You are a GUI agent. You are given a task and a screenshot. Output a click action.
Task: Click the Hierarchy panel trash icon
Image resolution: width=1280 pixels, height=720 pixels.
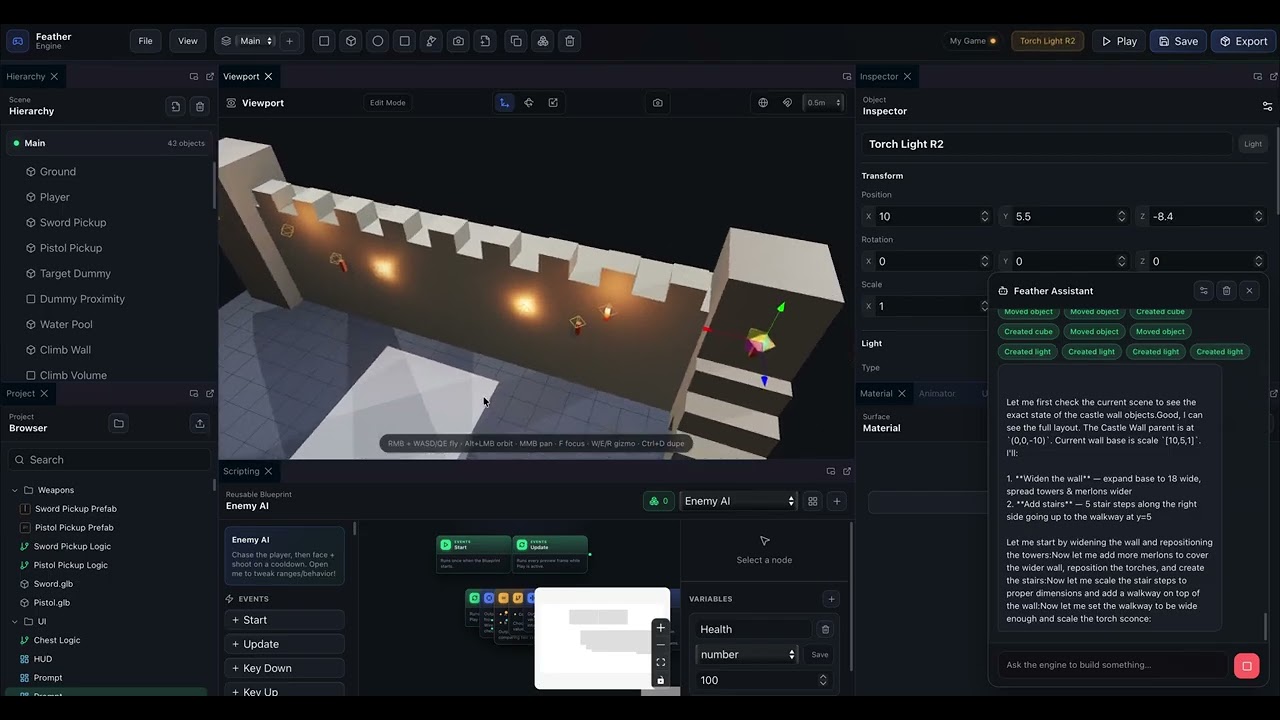(x=200, y=106)
